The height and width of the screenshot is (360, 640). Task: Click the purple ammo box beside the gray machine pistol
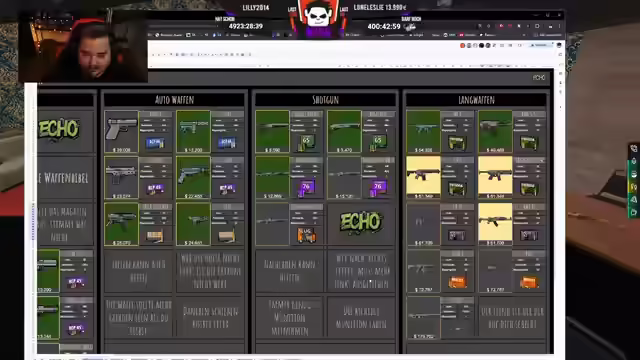(x=155, y=189)
